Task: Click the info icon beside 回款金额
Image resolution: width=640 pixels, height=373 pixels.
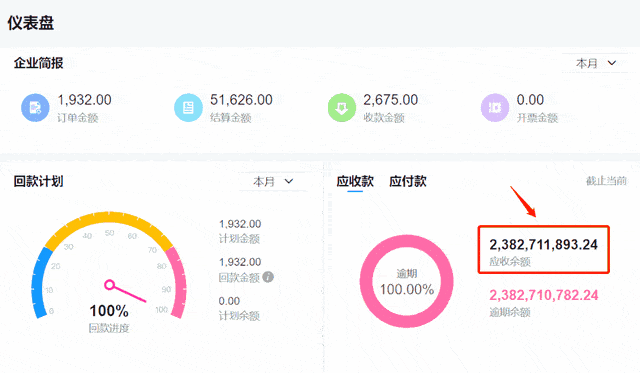Action: click(x=268, y=277)
